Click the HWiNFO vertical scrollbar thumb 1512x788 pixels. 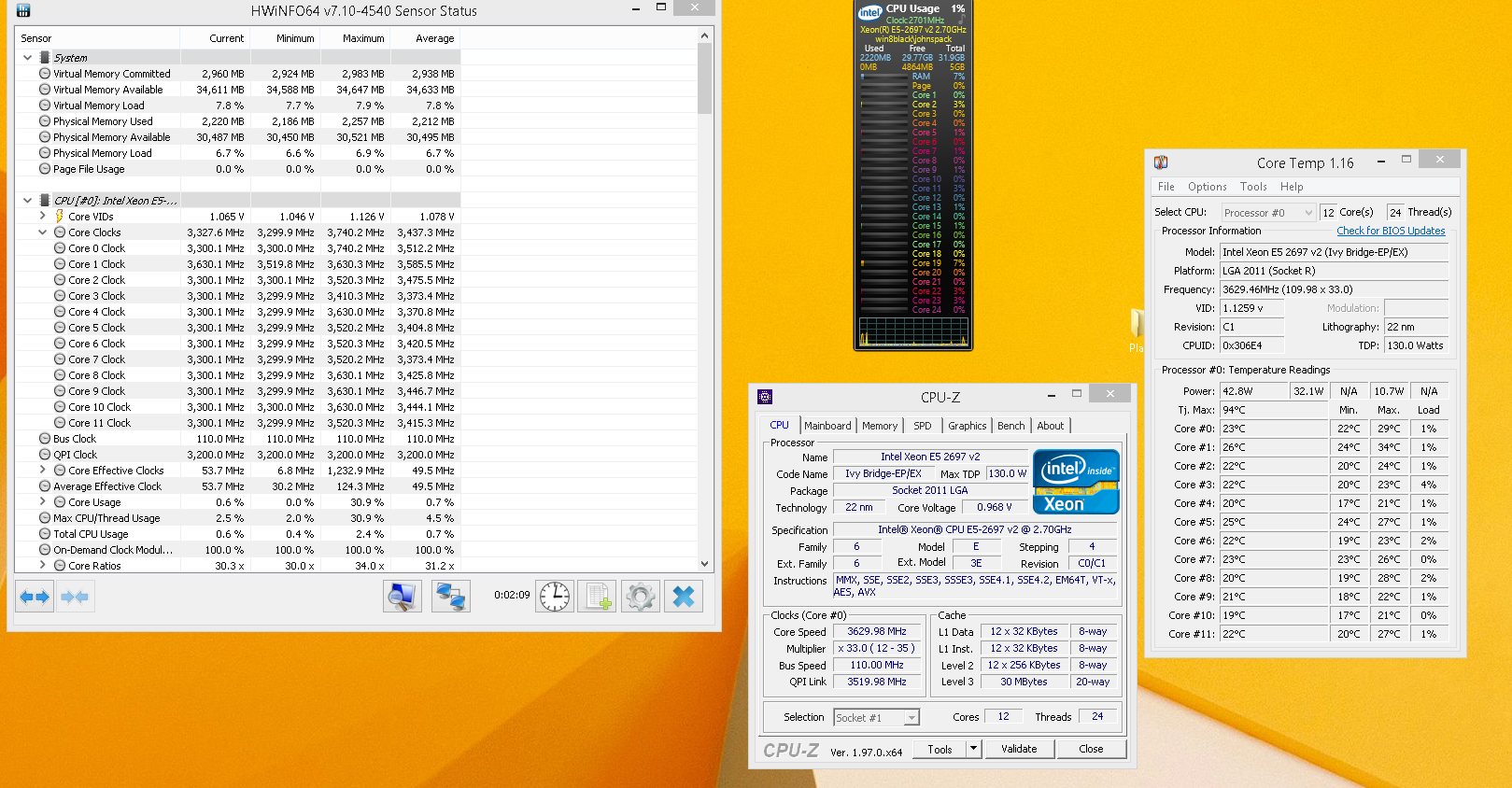point(705,78)
